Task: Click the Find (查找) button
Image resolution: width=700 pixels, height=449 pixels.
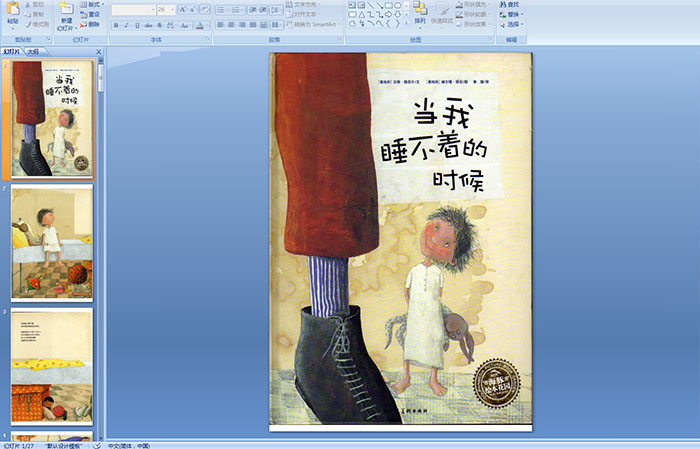Action: [509, 4]
